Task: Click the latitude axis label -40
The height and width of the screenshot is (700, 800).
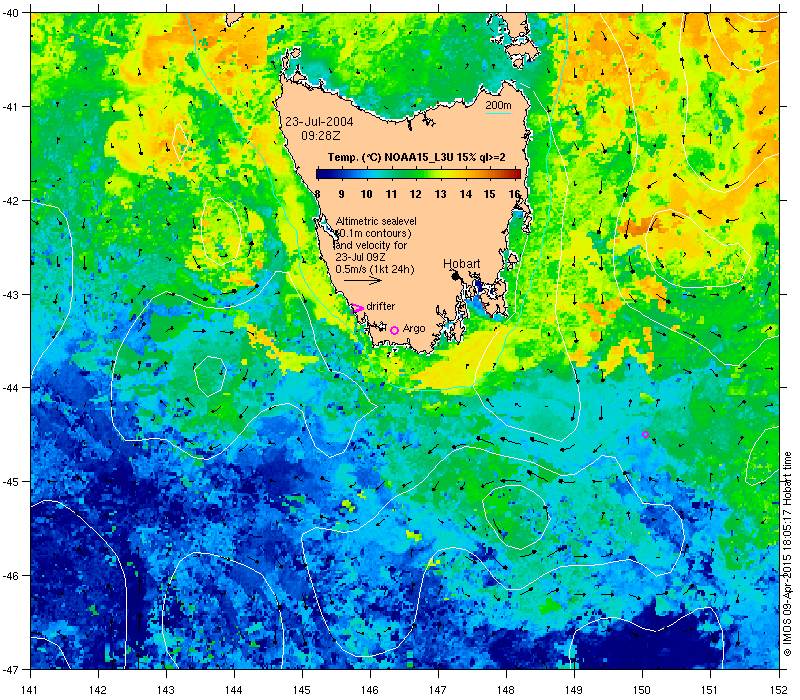Action: point(10,13)
